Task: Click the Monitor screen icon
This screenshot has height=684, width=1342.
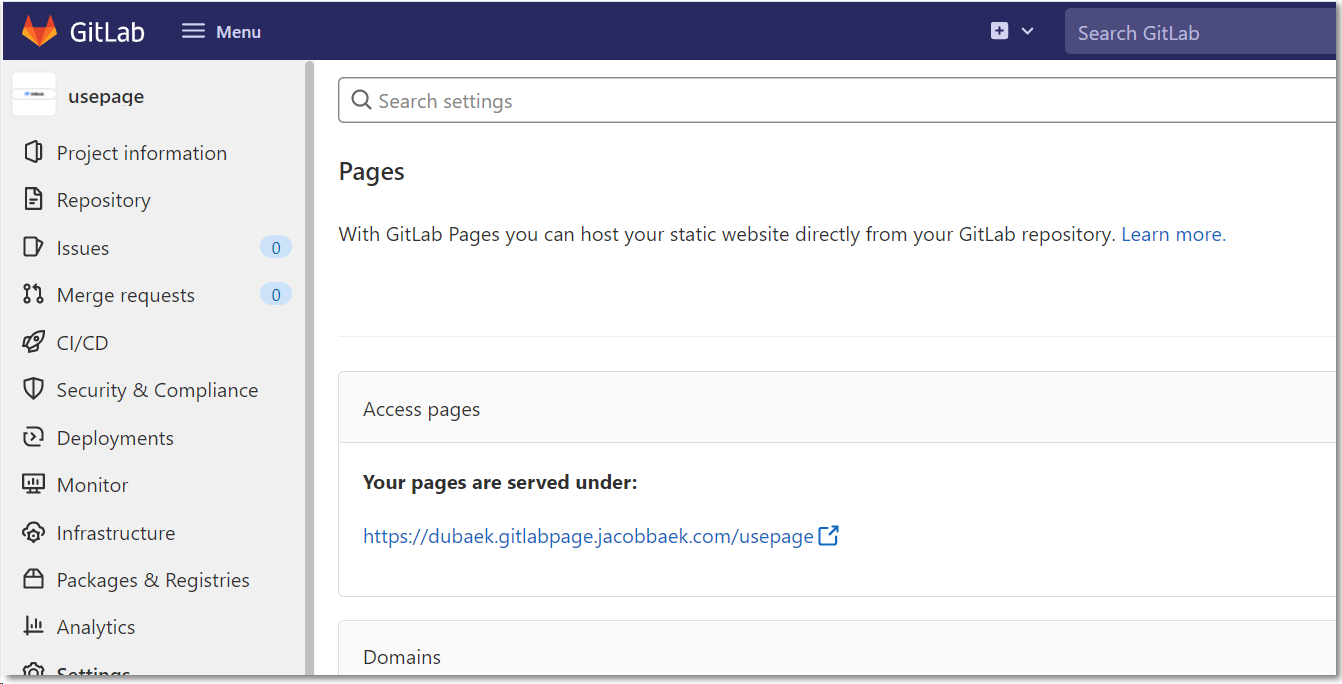Action: pyautogui.click(x=33, y=484)
